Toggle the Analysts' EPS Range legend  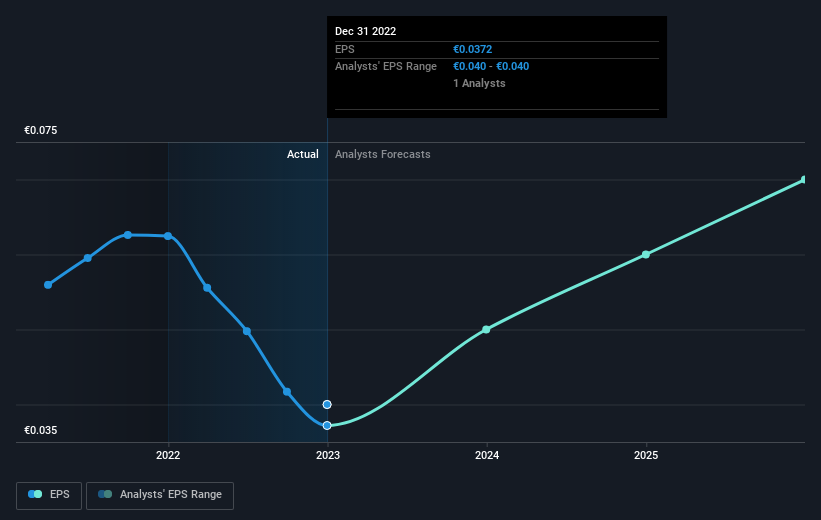point(160,495)
